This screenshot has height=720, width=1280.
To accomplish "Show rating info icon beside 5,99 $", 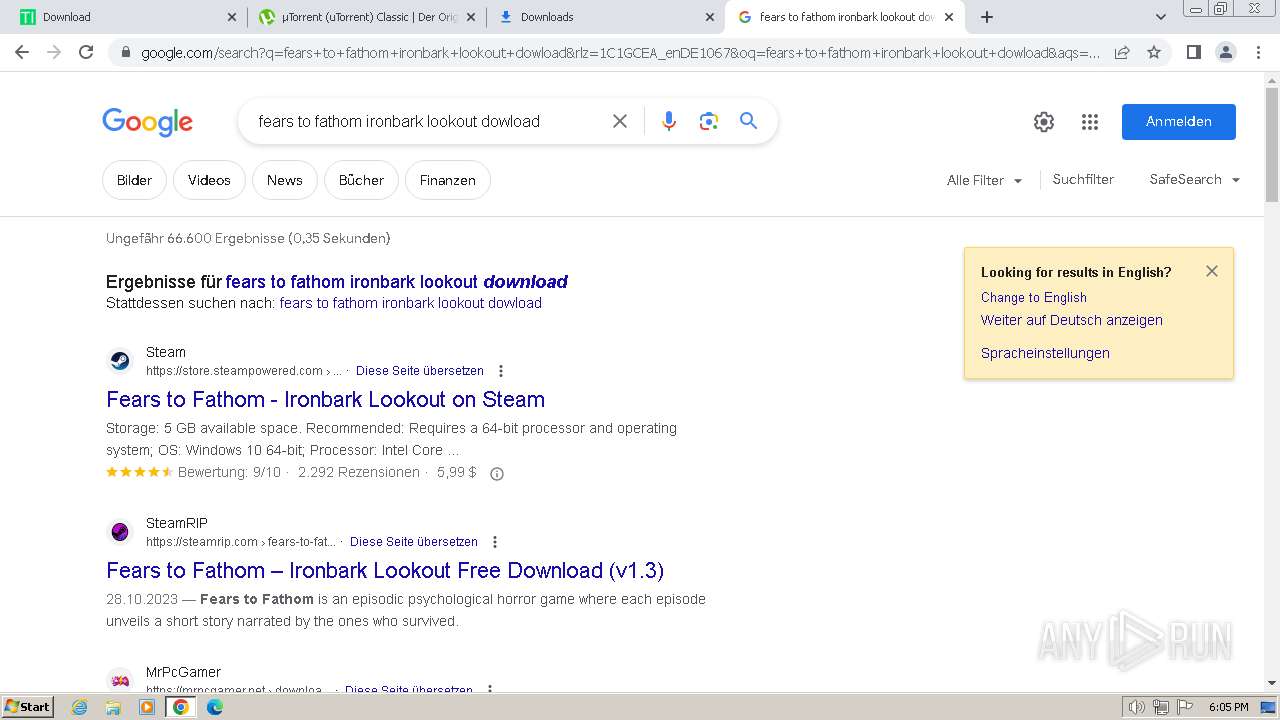I will pyautogui.click(x=497, y=473).
